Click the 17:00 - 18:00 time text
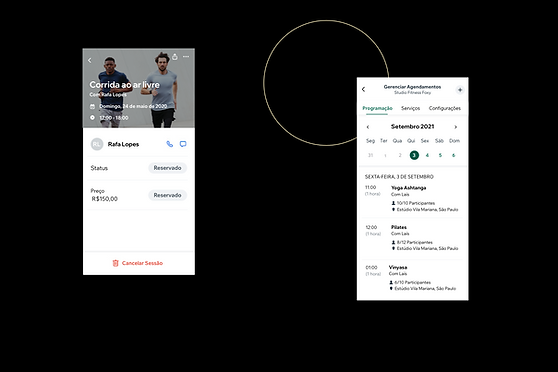The height and width of the screenshot is (372, 558). [114, 117]
